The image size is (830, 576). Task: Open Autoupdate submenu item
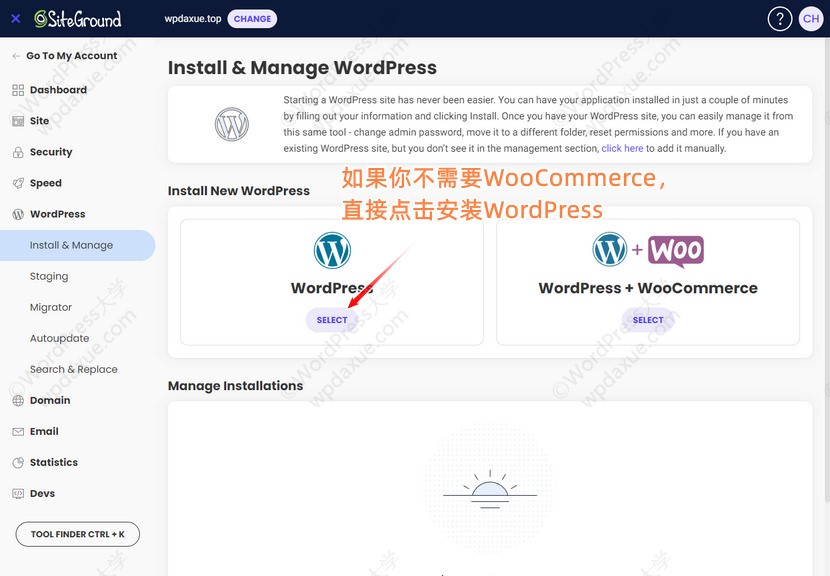[59, 338]
